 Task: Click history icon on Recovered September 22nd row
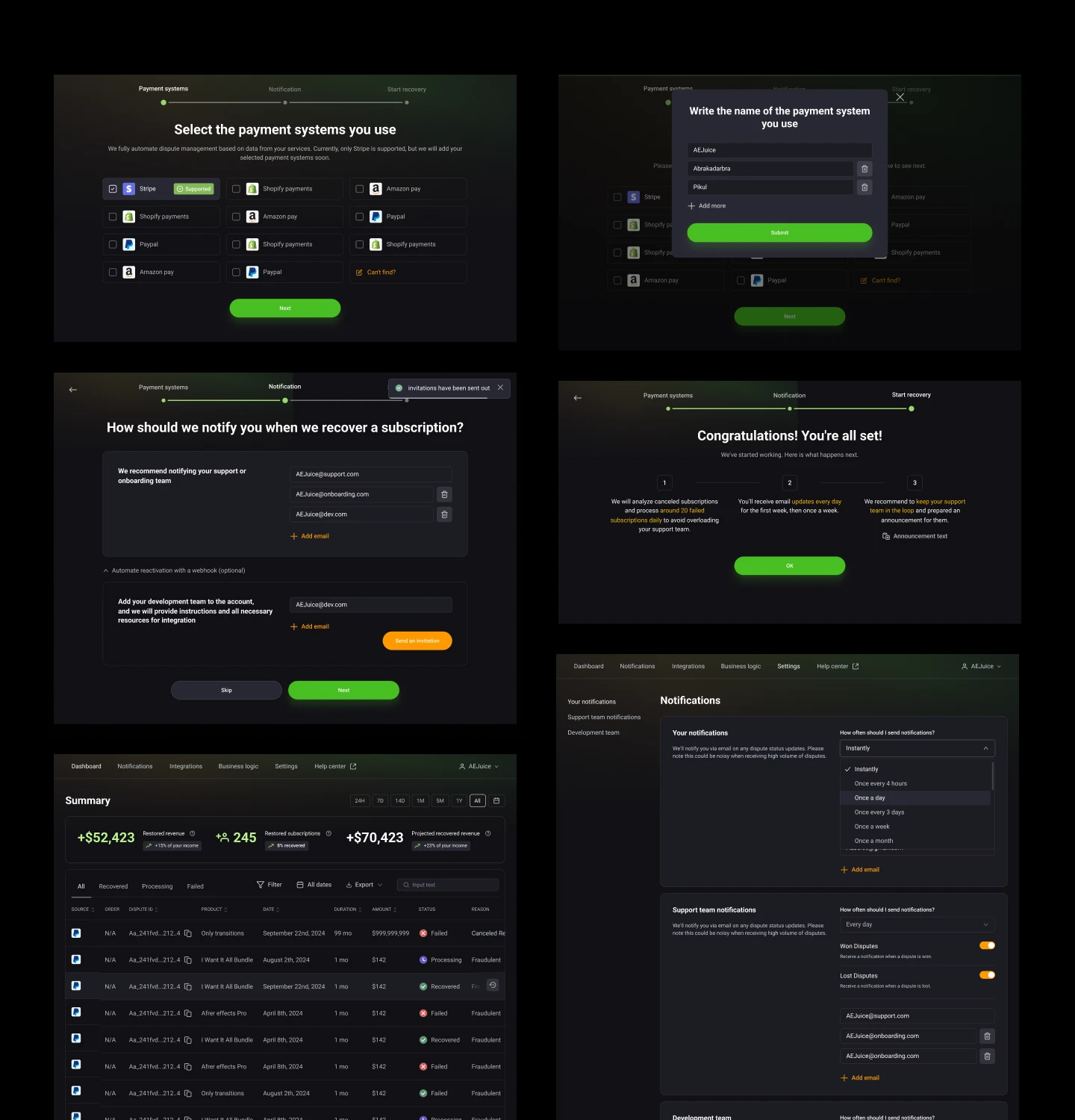click(x=493, y=986)
